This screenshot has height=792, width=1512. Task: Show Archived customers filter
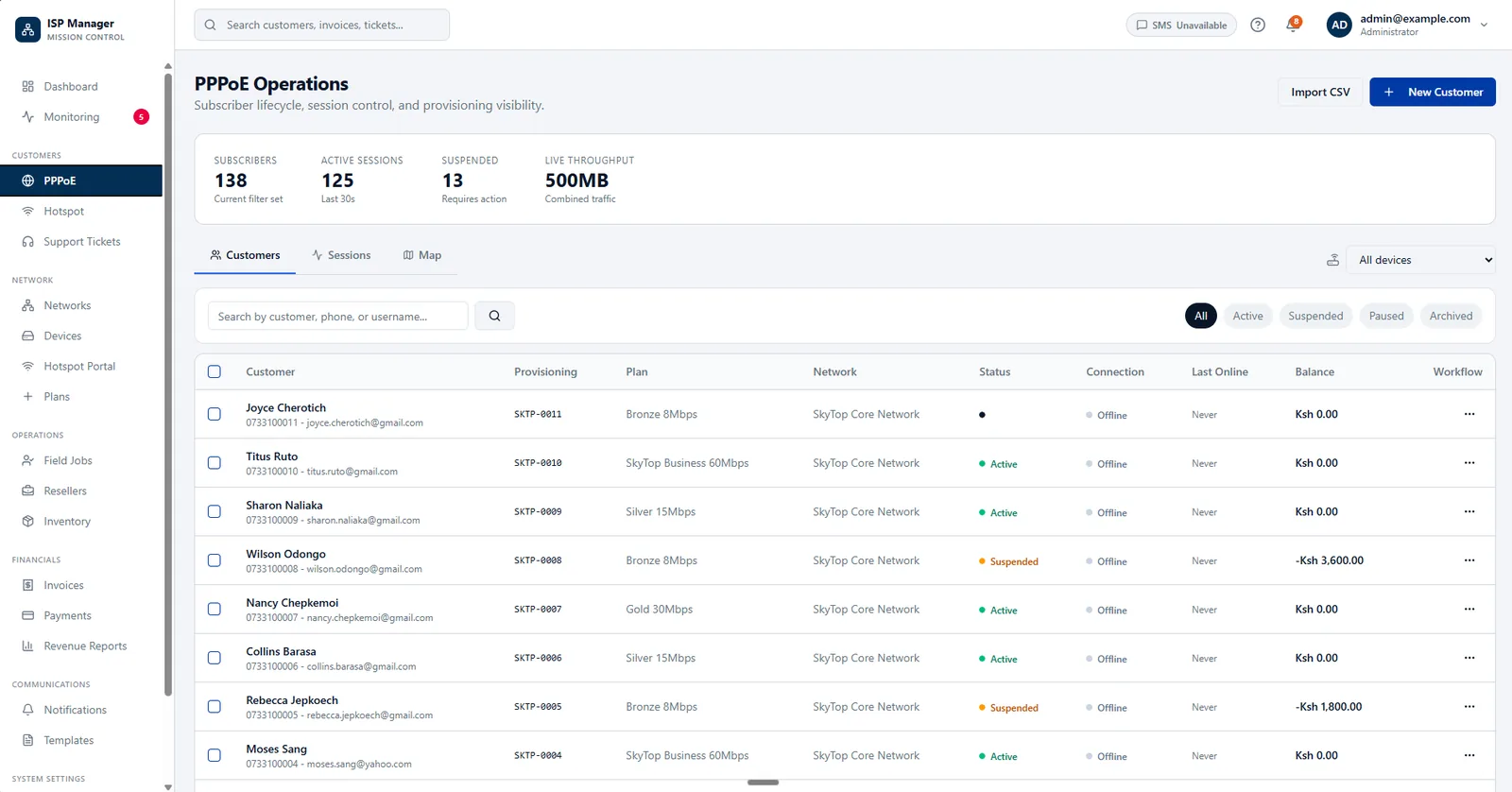[1451, 316]
